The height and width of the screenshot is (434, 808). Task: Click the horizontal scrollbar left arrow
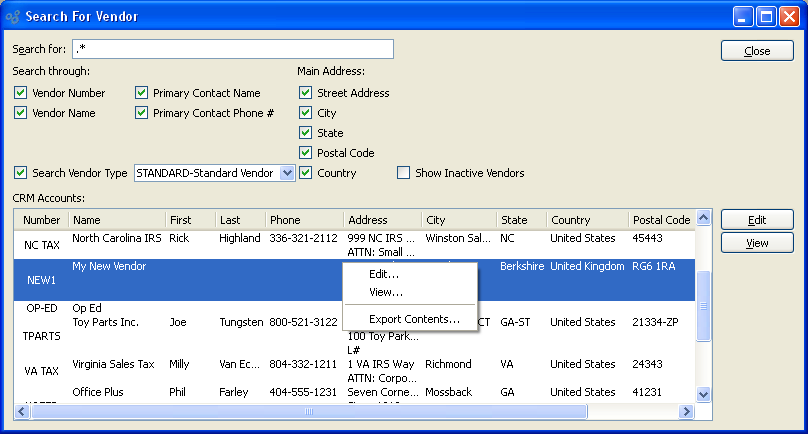click(22, 411)
